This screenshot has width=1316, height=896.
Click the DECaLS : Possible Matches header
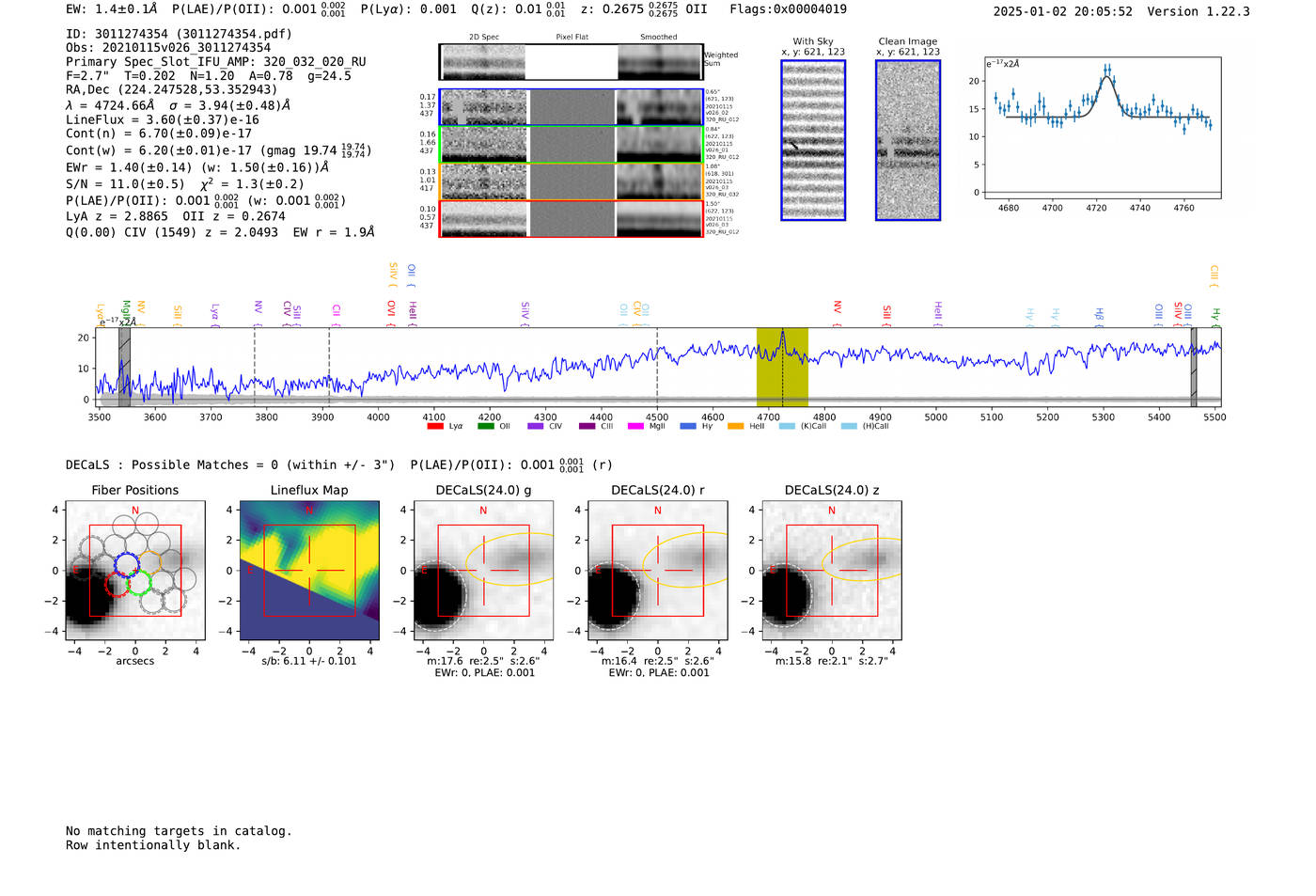click(x=230, y=465)
